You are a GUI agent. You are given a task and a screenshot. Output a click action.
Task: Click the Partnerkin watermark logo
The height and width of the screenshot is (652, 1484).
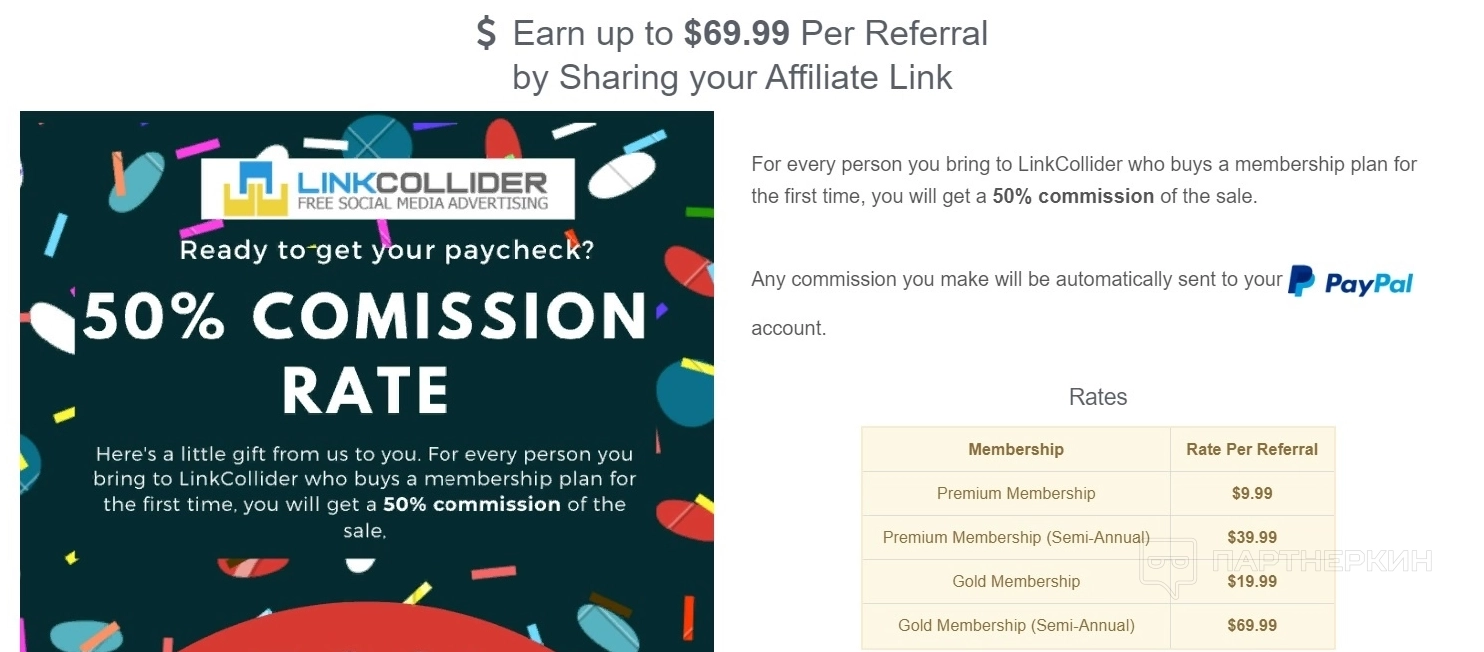point(1286,561)
